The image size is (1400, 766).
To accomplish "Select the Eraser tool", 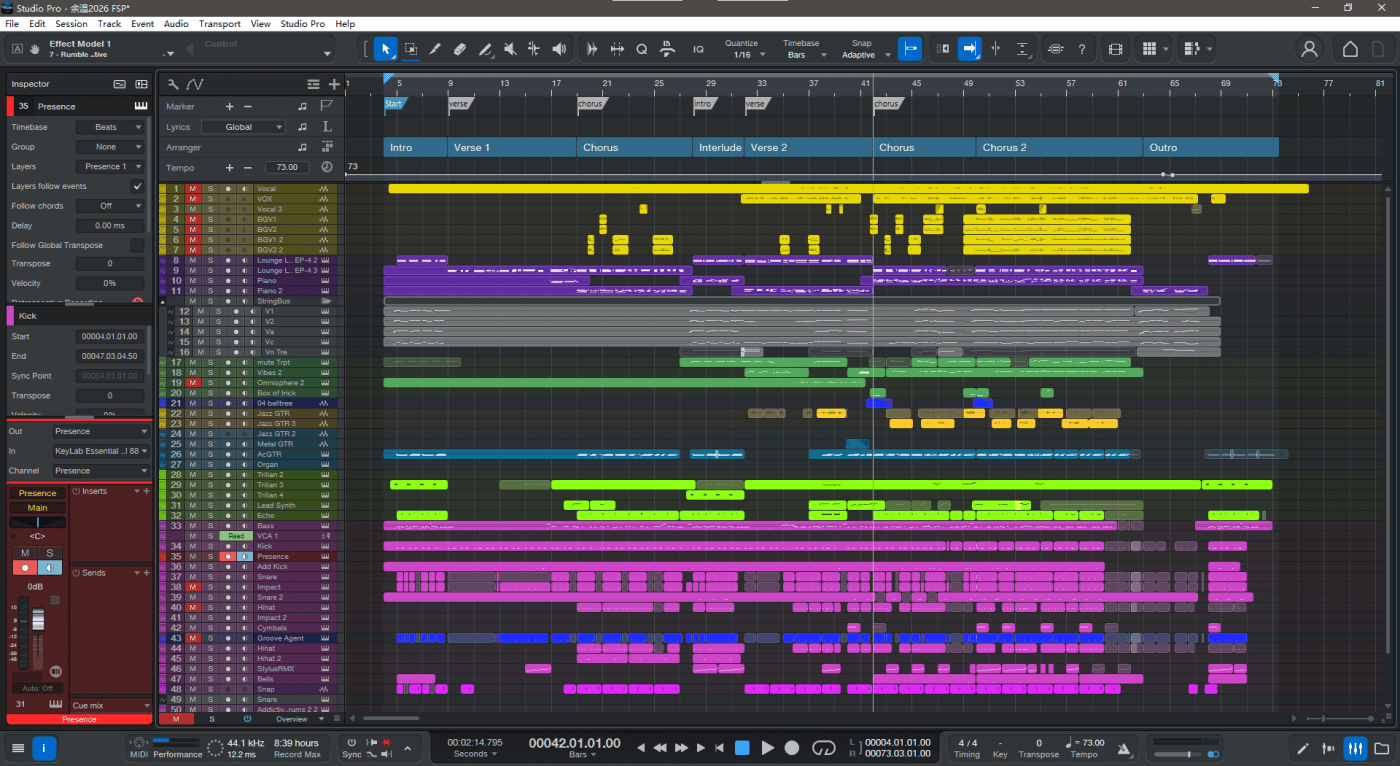I will click(x=460, y=49).
